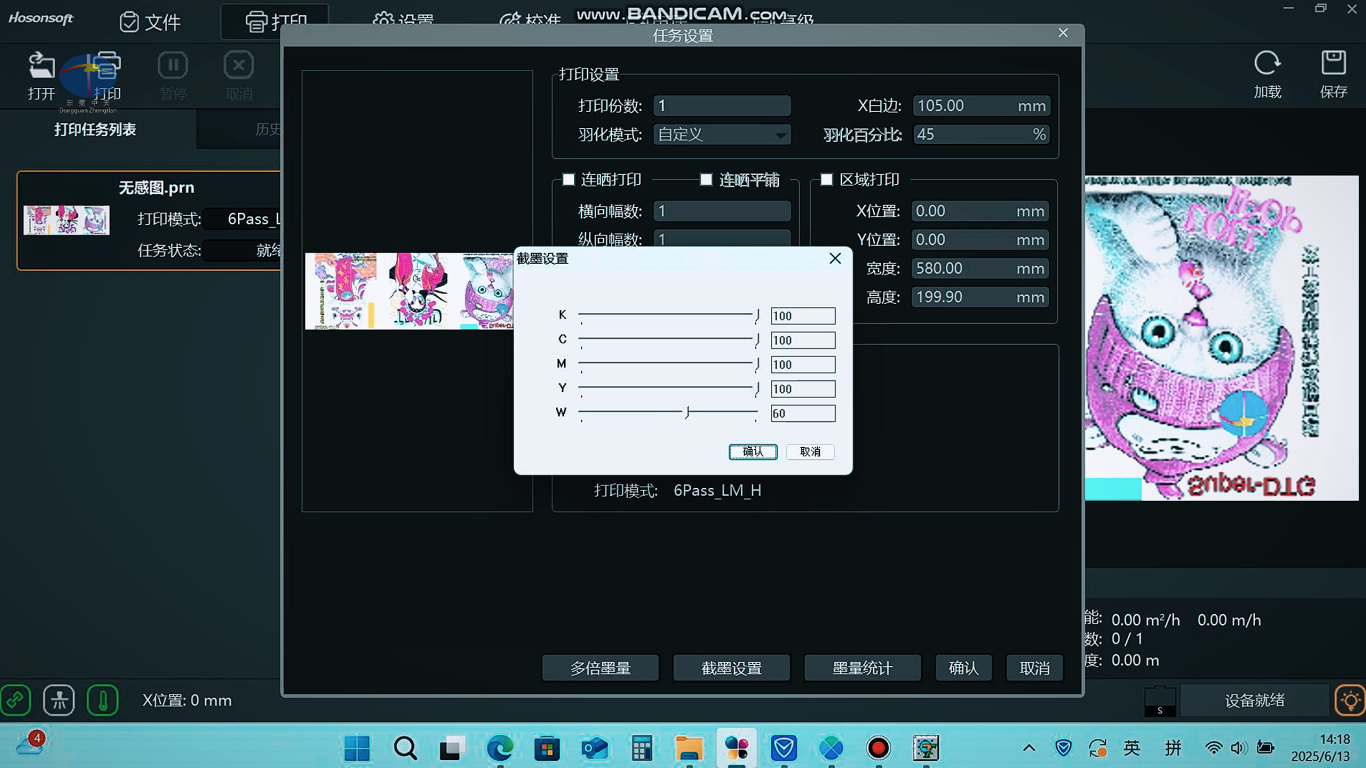Click the 打开 (Open) file icon
Screen dimensions: 1366x768
(41, 66)
